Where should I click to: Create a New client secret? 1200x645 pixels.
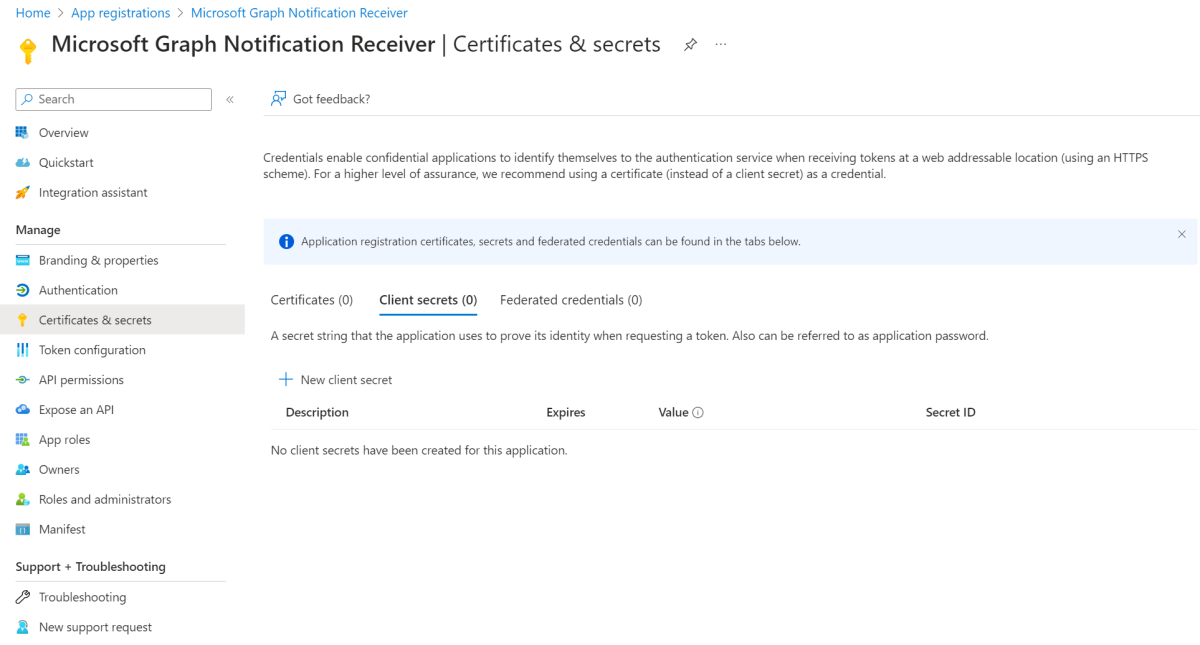pyautogui.click(x=335, y=379)
